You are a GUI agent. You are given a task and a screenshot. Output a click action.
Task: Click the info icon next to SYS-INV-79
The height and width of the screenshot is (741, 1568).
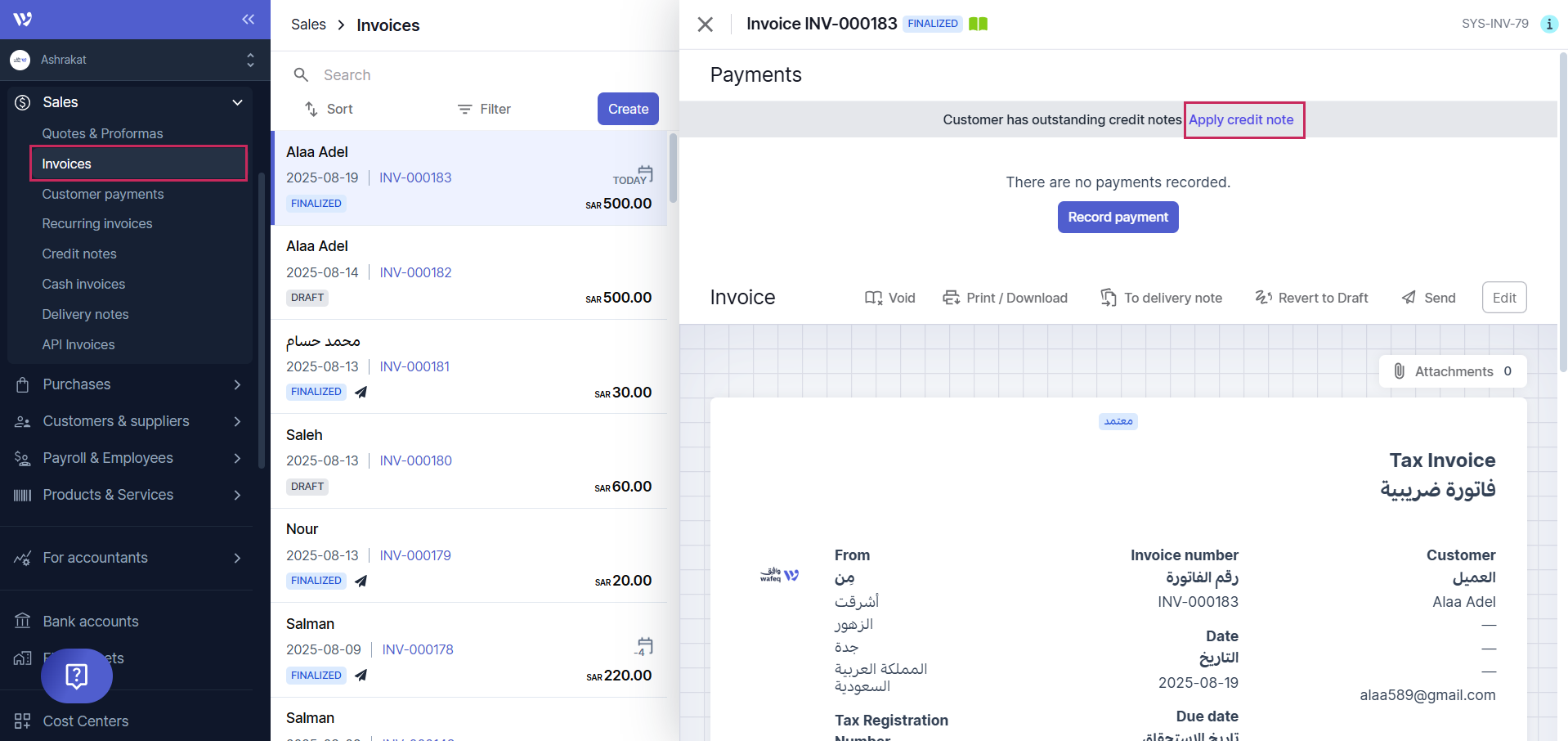click(x=1548, y=24)
